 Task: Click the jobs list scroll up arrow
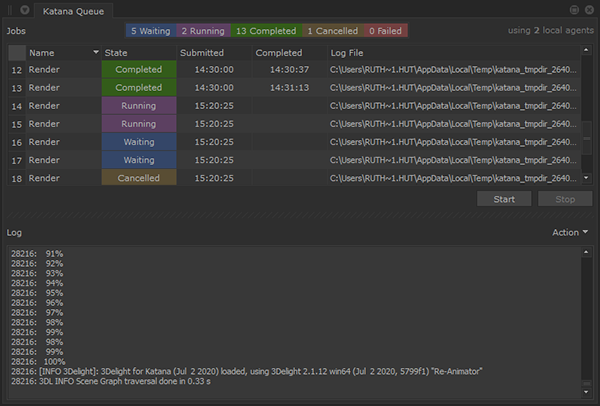click(x=587, y=50)
